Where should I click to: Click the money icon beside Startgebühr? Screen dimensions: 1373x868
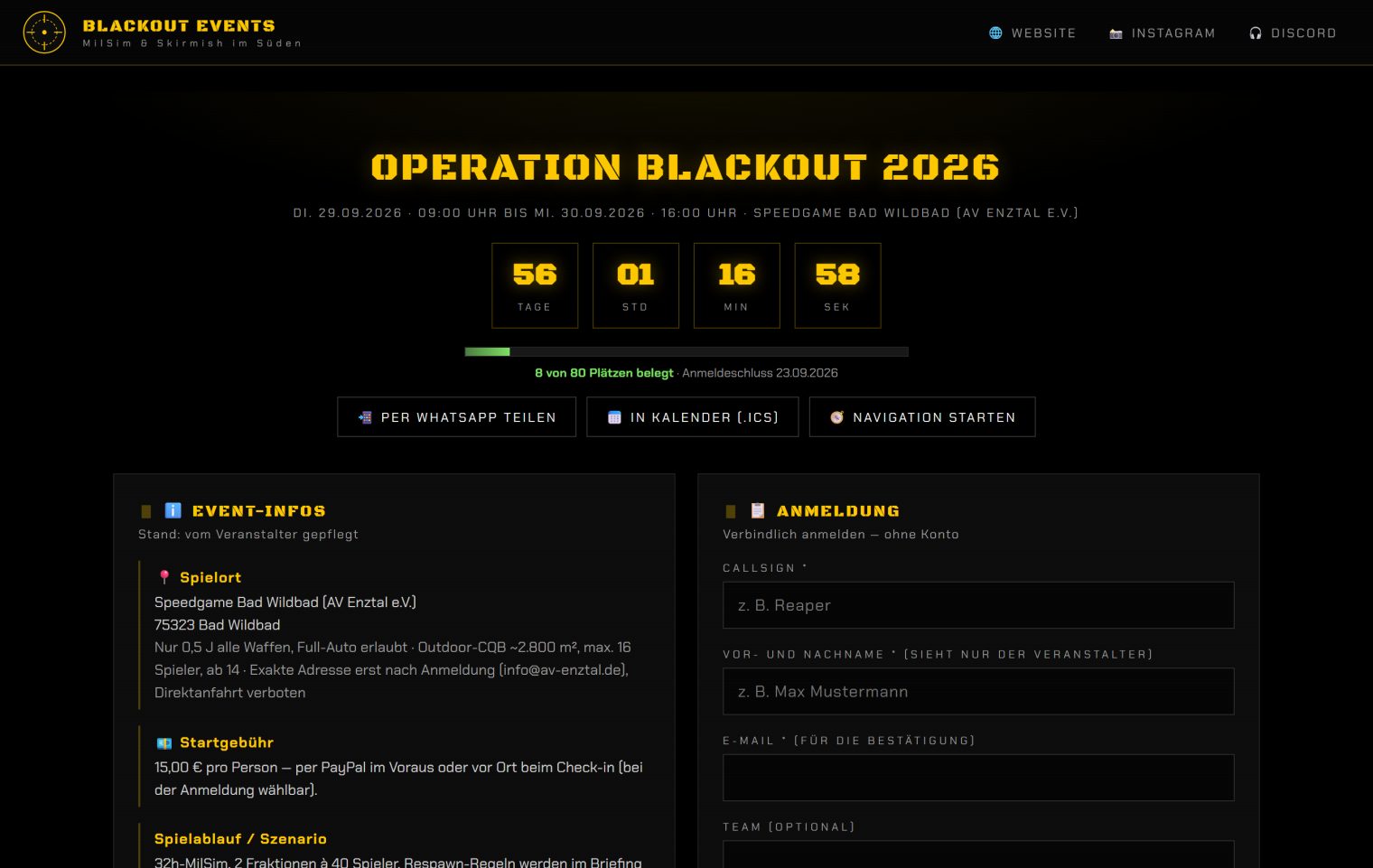tap(164, 742)
